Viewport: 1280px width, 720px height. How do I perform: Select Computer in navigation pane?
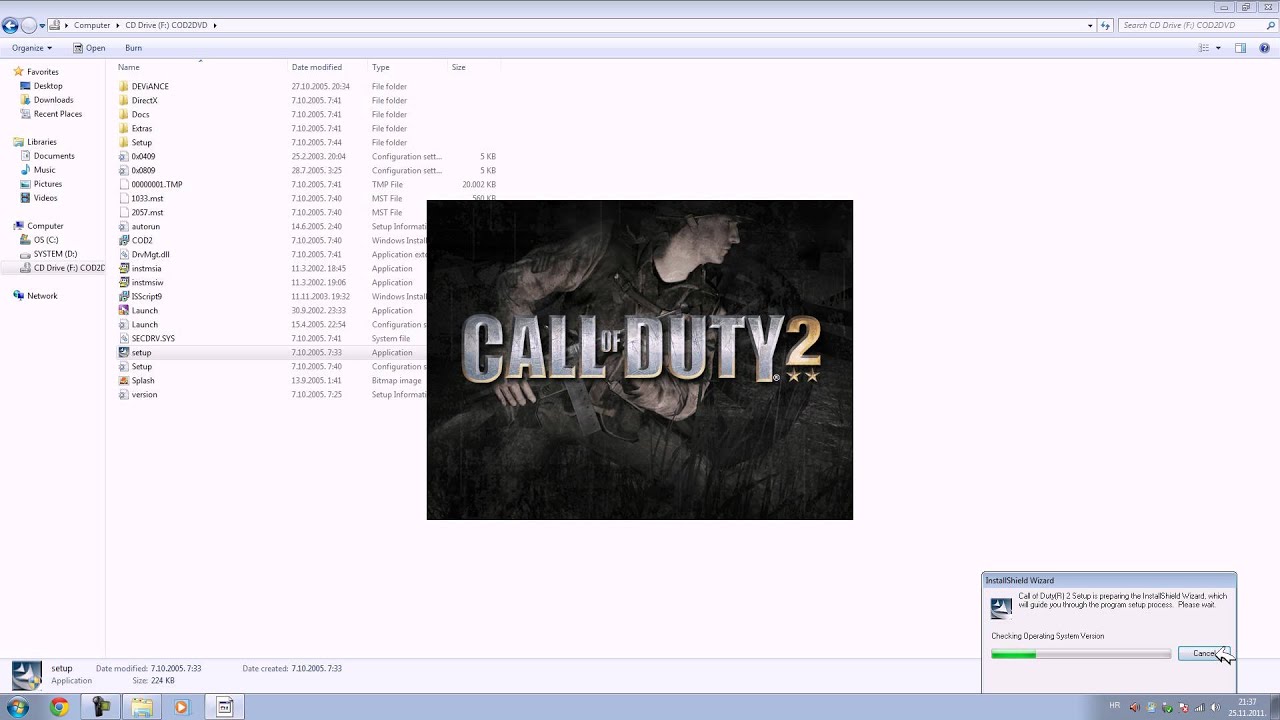(x=45, y=226)
